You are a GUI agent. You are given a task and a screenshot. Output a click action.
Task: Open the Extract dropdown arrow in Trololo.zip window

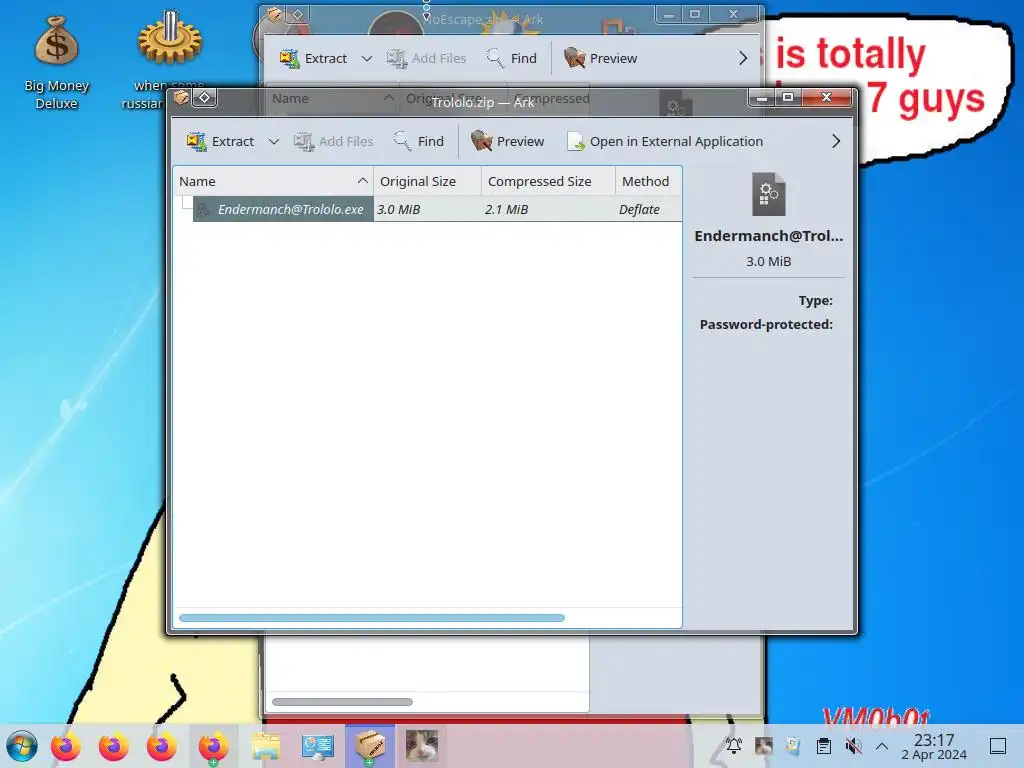(x=274, y=141)
